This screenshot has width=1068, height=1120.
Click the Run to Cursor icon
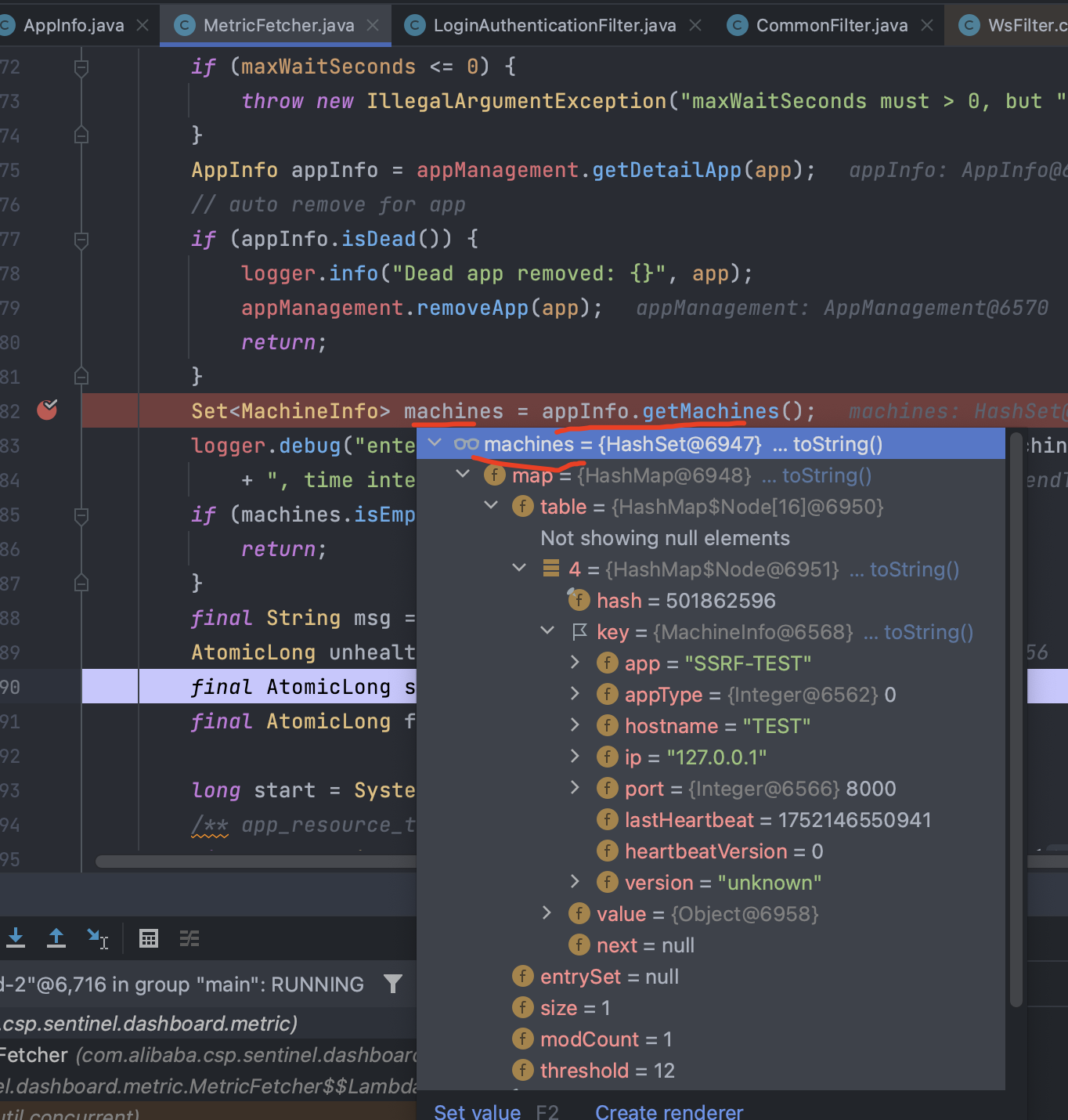coord(98,938)
